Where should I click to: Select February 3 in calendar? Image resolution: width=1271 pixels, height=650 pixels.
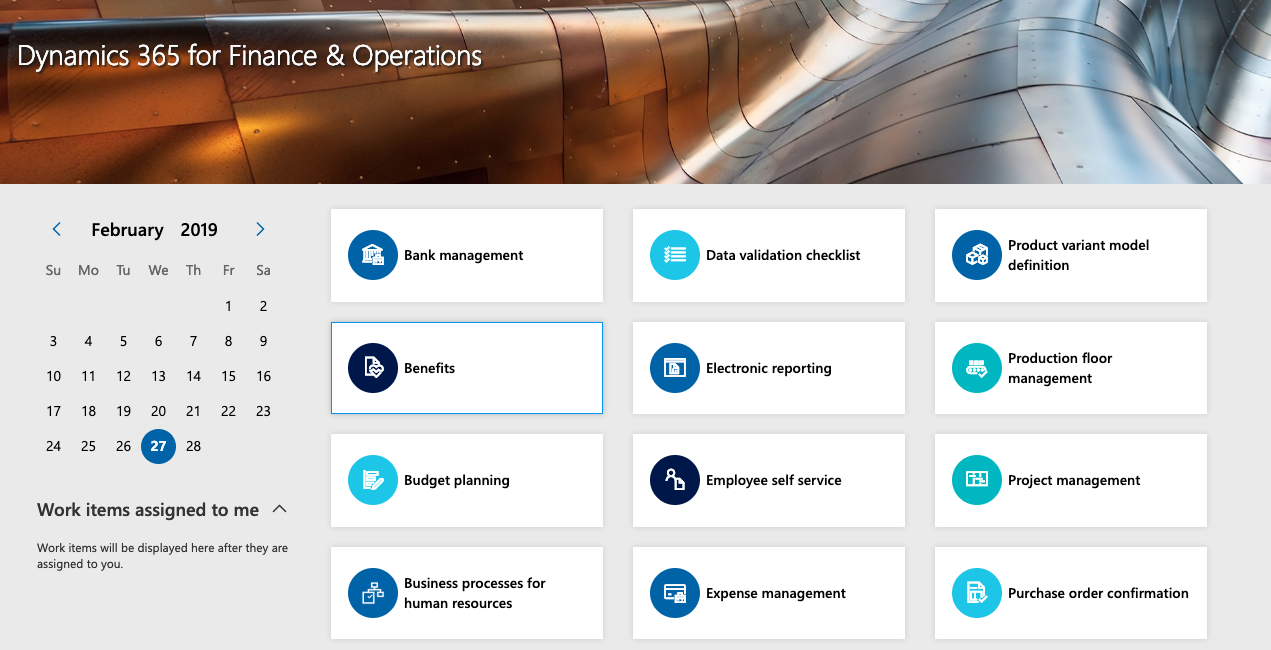(53, 341)
